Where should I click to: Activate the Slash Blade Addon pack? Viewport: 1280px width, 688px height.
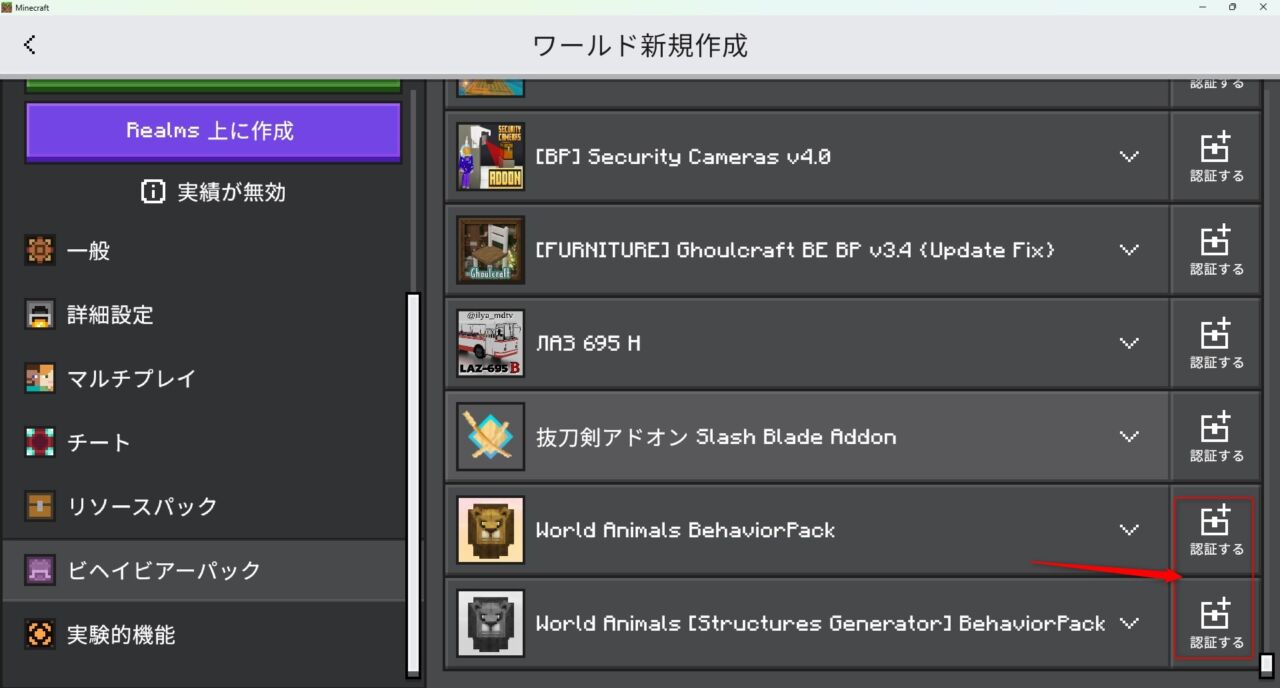1216,436
